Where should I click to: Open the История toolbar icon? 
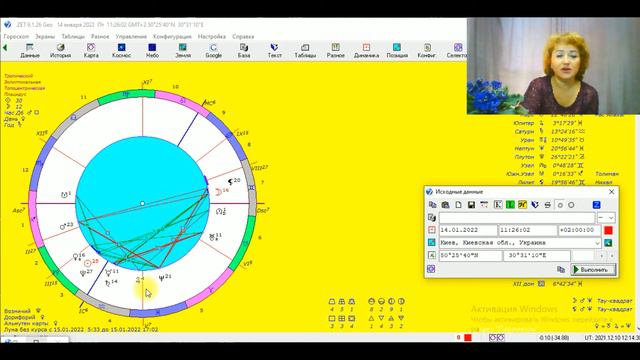point(60,51)
